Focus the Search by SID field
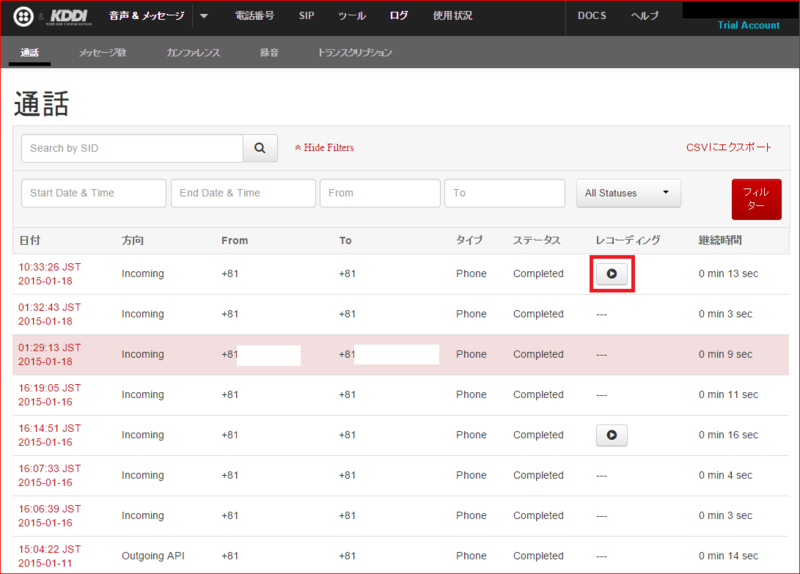Image resolution: width=800 pixels, height=574 pixels. pyautogui.click(x=132, y=148)
